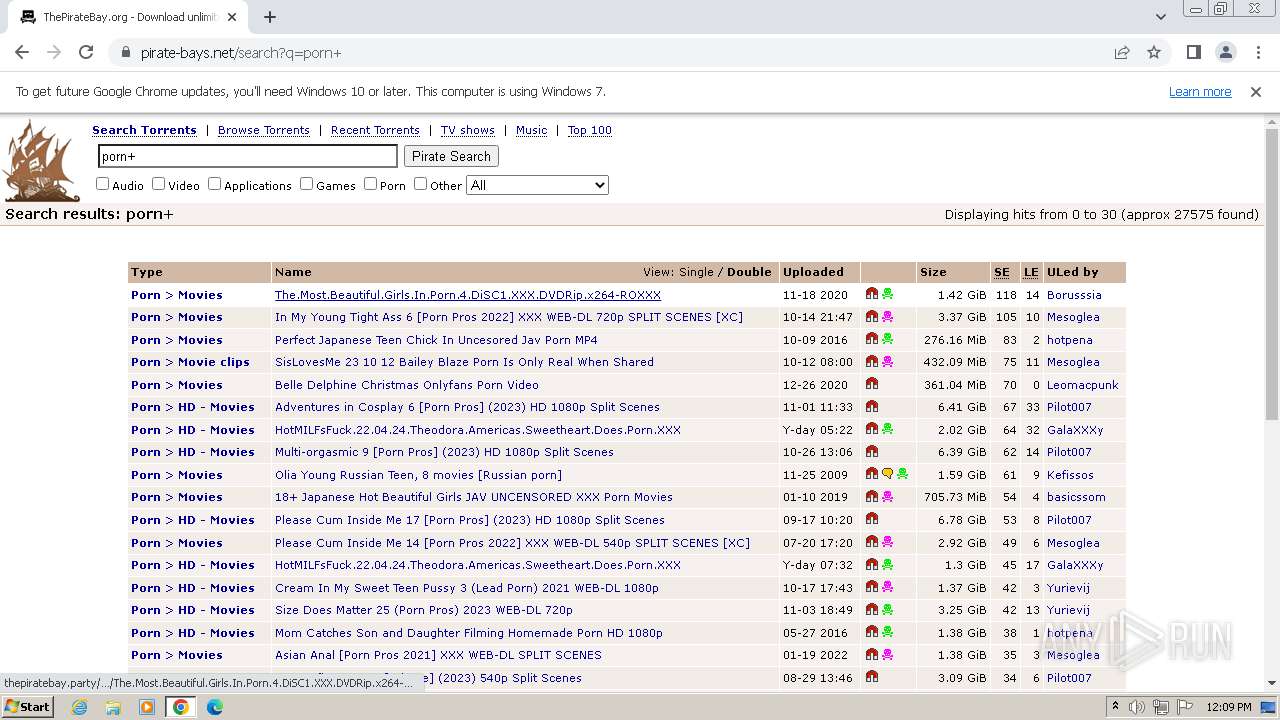Sort results by Type column header
Image resolution: width=1280 pixels, height=720 pixels.
click(146, 272)
